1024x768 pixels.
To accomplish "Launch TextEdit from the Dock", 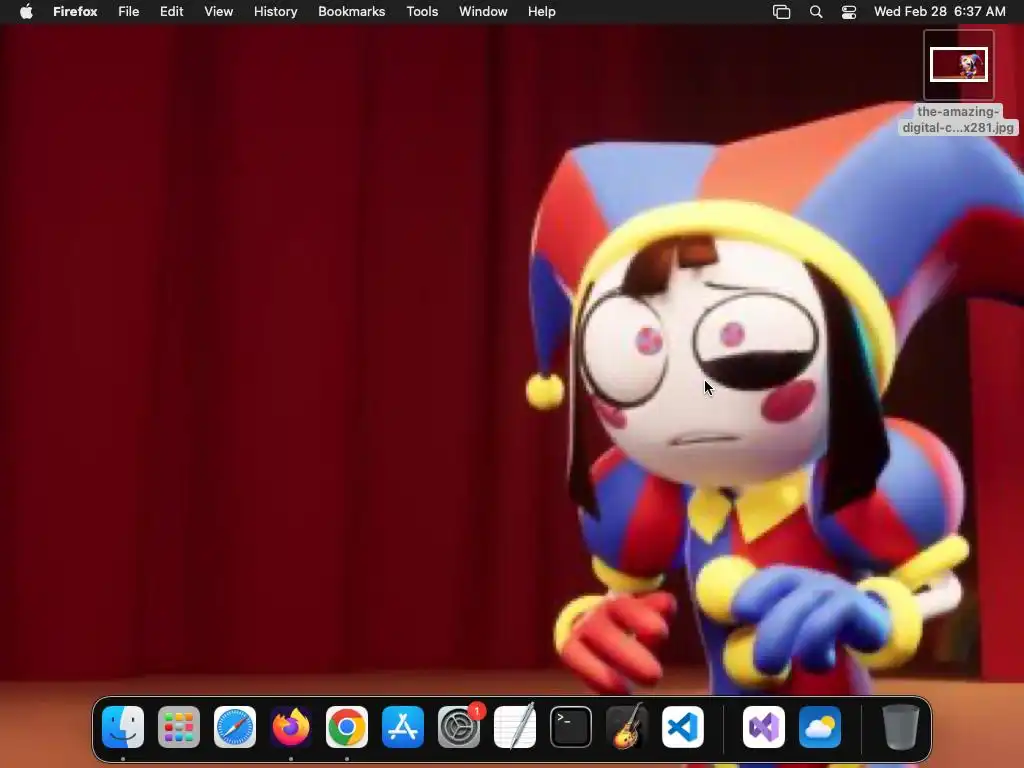I will (x=515, y=727).
